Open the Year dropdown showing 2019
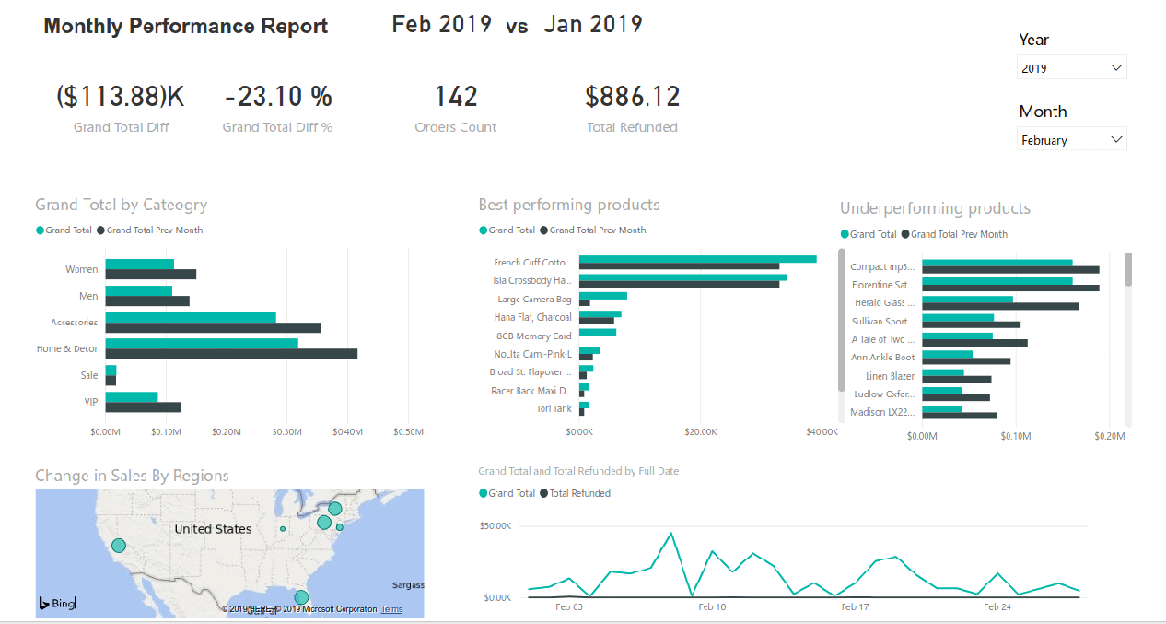The image size is (1166, 624). point(1072,67)
